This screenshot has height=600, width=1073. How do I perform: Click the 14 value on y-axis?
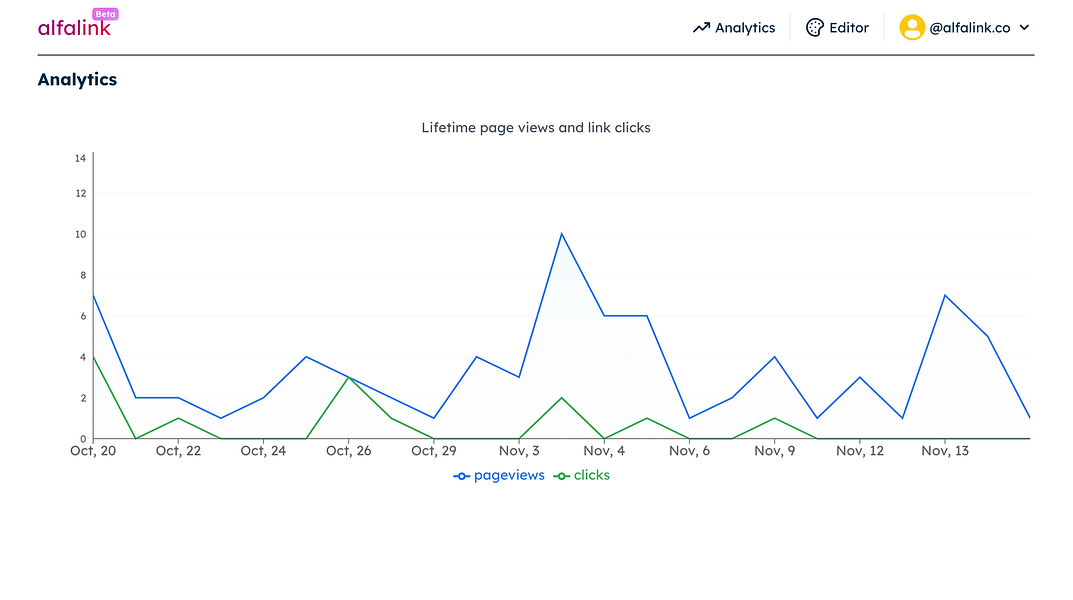tap(81, 158)
